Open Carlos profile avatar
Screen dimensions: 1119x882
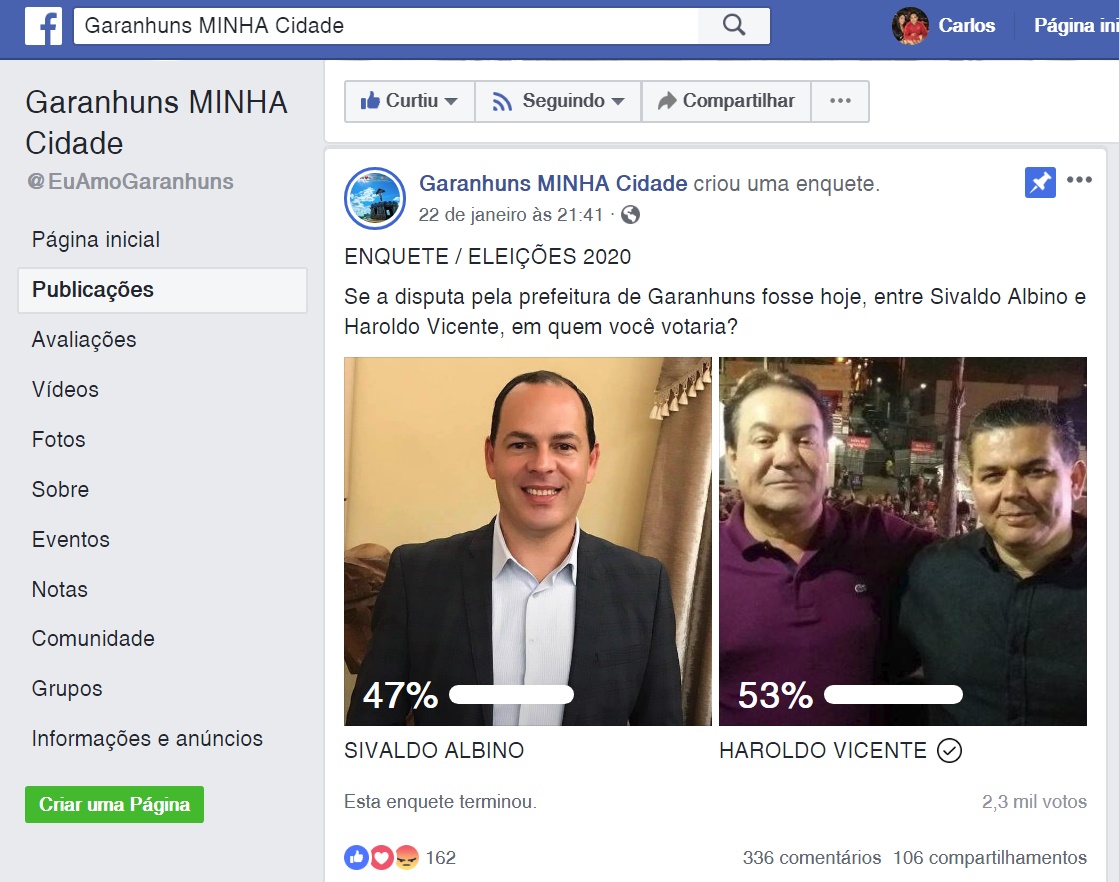click(x=910, y=26)
